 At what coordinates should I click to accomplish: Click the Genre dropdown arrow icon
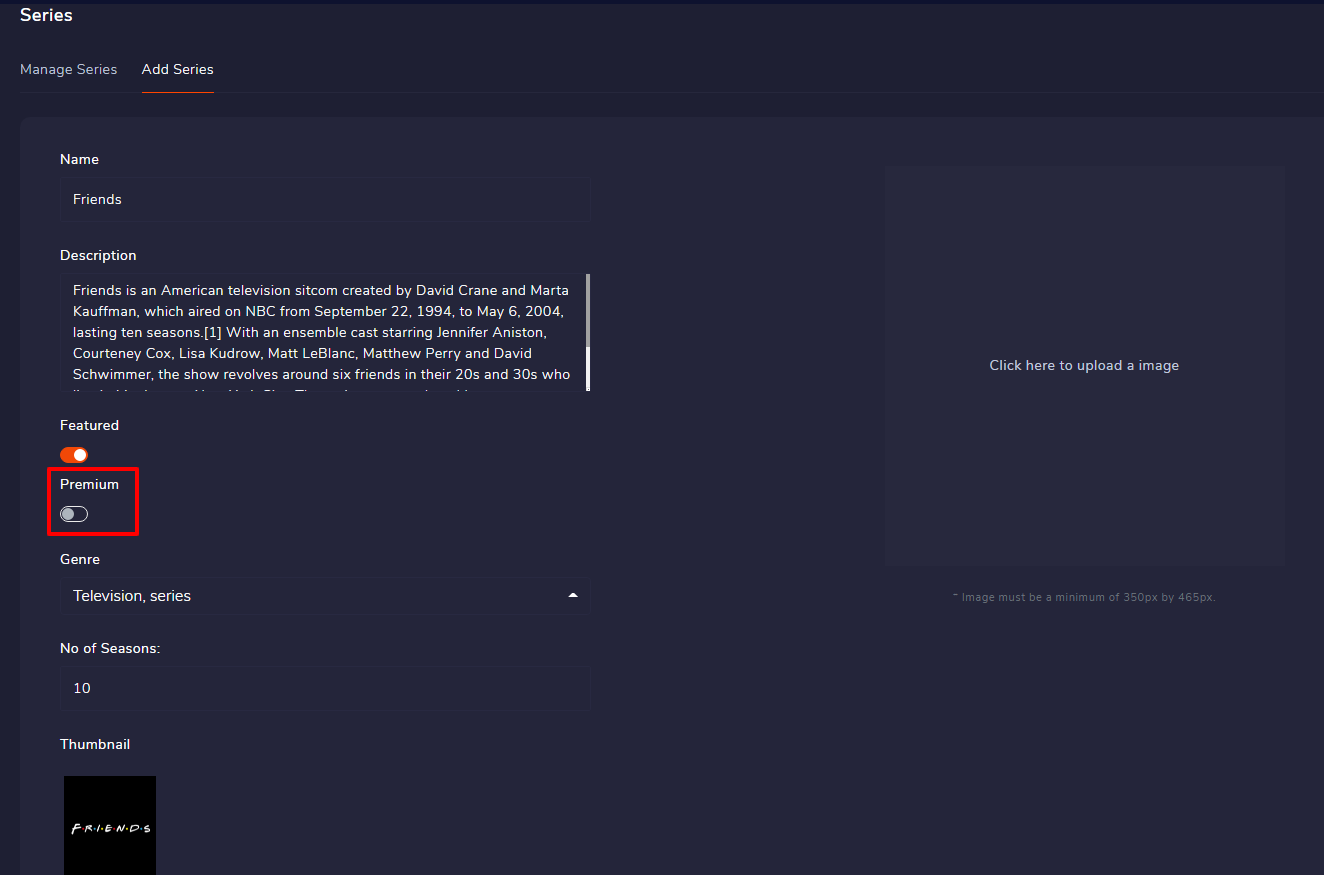click(573, 596)
